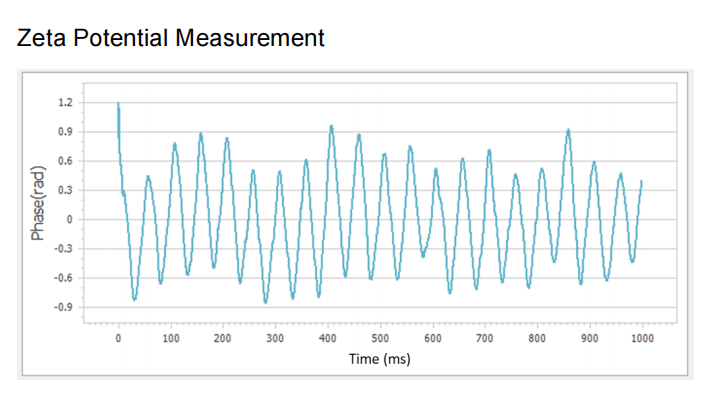Click the 100 x-axis tick label
The image size is (711, 395).
(171, 338)
